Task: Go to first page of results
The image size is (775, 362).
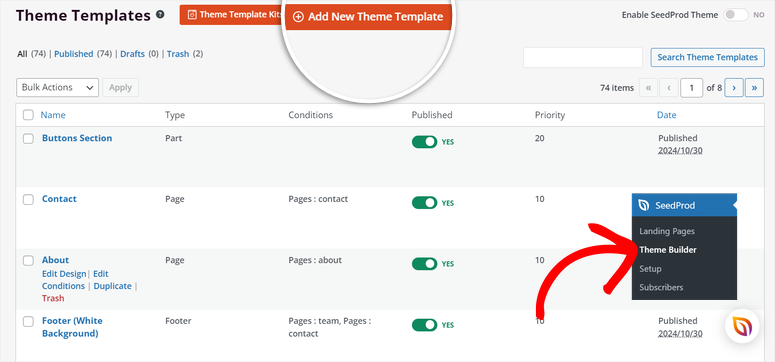Action: tap(648, 88)
